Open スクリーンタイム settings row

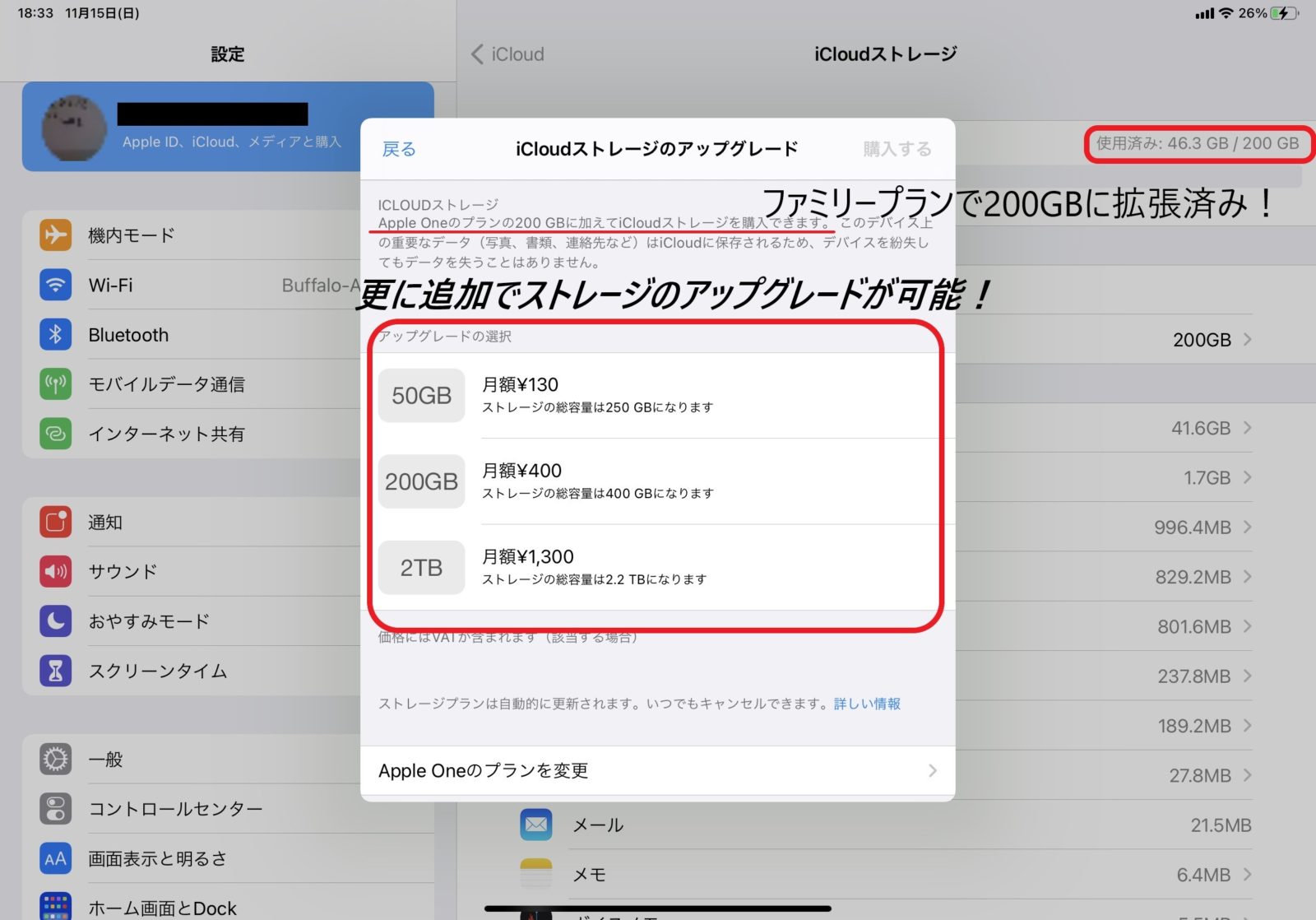point(228,671)
